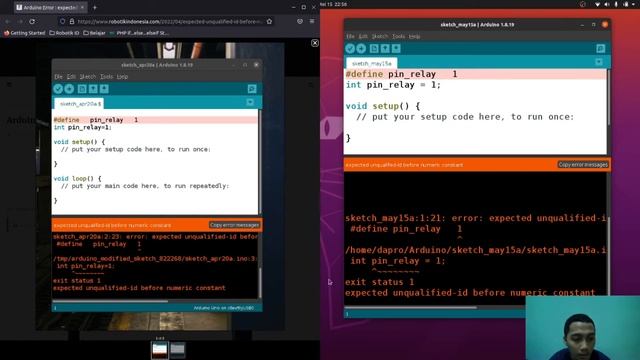Open the Belajar bookmarks folder
Screen dimensions: 640x360
coord(94,33)
